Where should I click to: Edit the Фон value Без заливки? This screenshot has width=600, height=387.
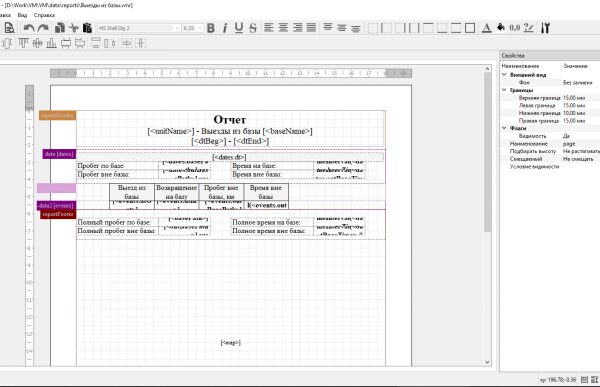[578, 82]
